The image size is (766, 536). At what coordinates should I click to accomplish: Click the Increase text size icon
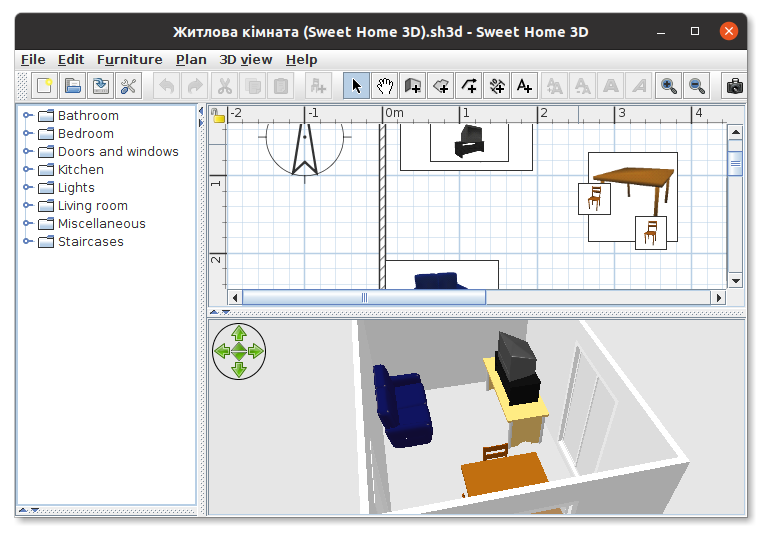554,86
